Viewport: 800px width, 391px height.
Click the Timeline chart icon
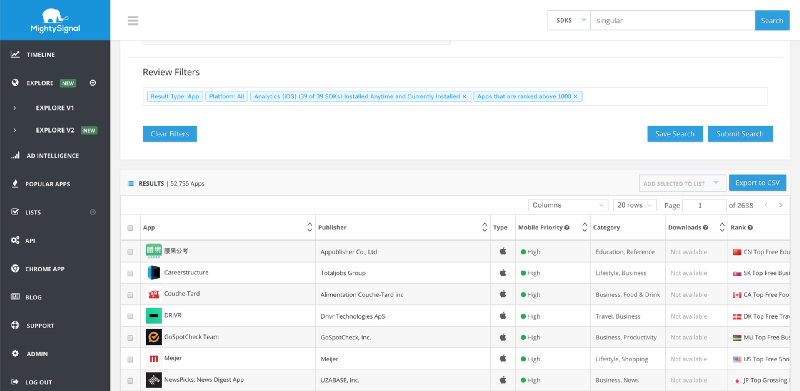point(15,54)
